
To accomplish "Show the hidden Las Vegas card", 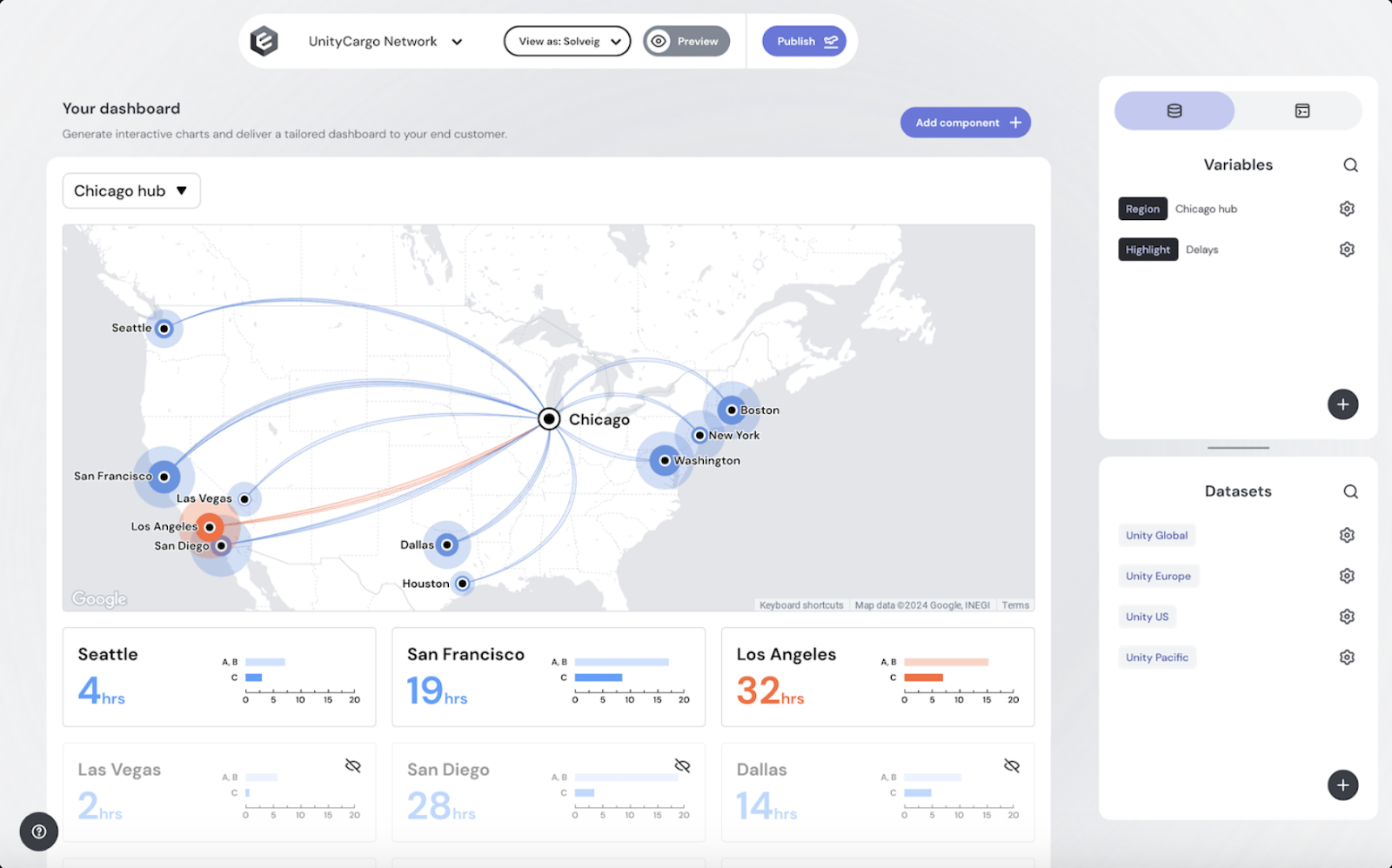I will click(x=352, y=765).
